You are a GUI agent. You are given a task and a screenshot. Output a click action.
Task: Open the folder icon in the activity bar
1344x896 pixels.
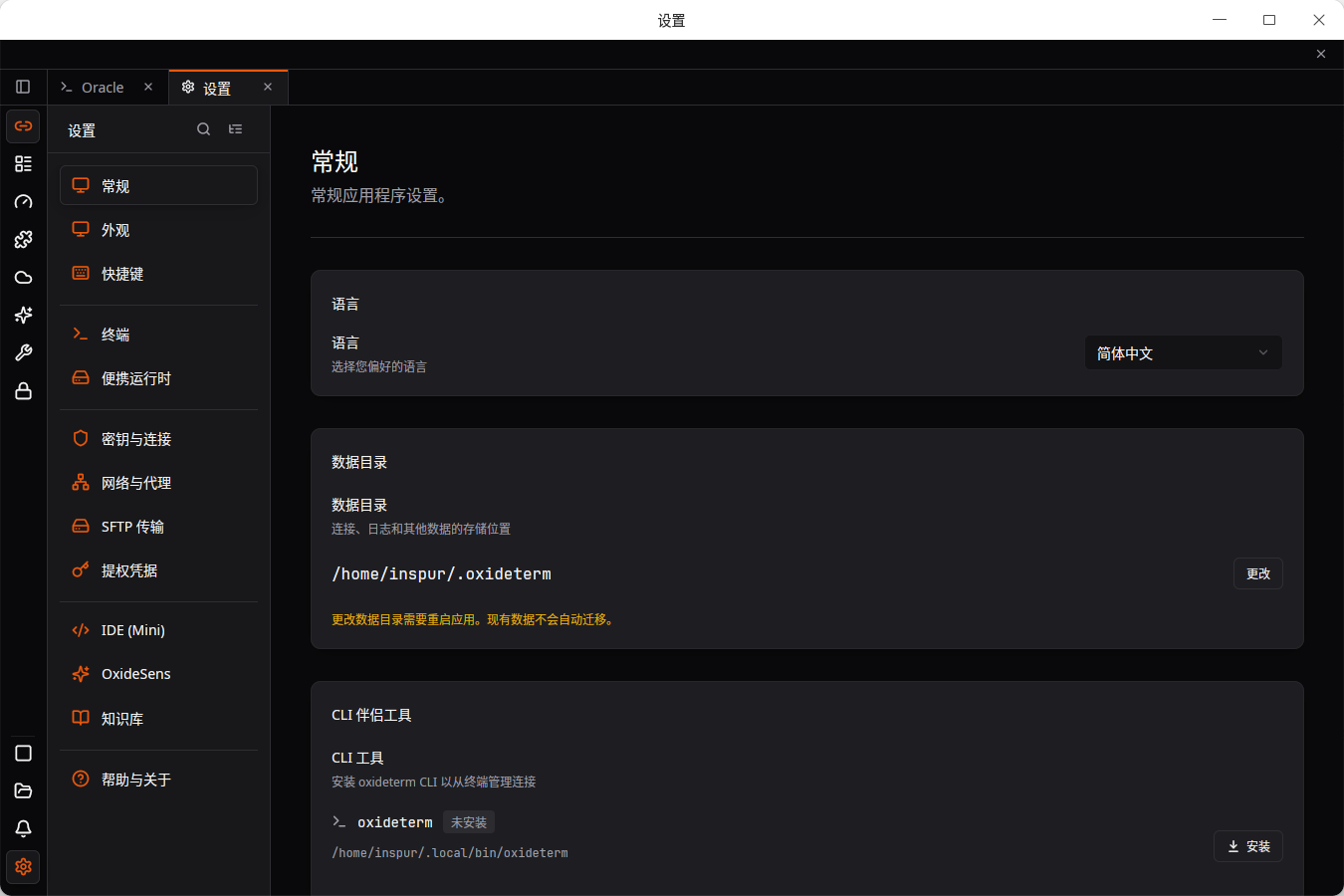(x=23, y=790)
